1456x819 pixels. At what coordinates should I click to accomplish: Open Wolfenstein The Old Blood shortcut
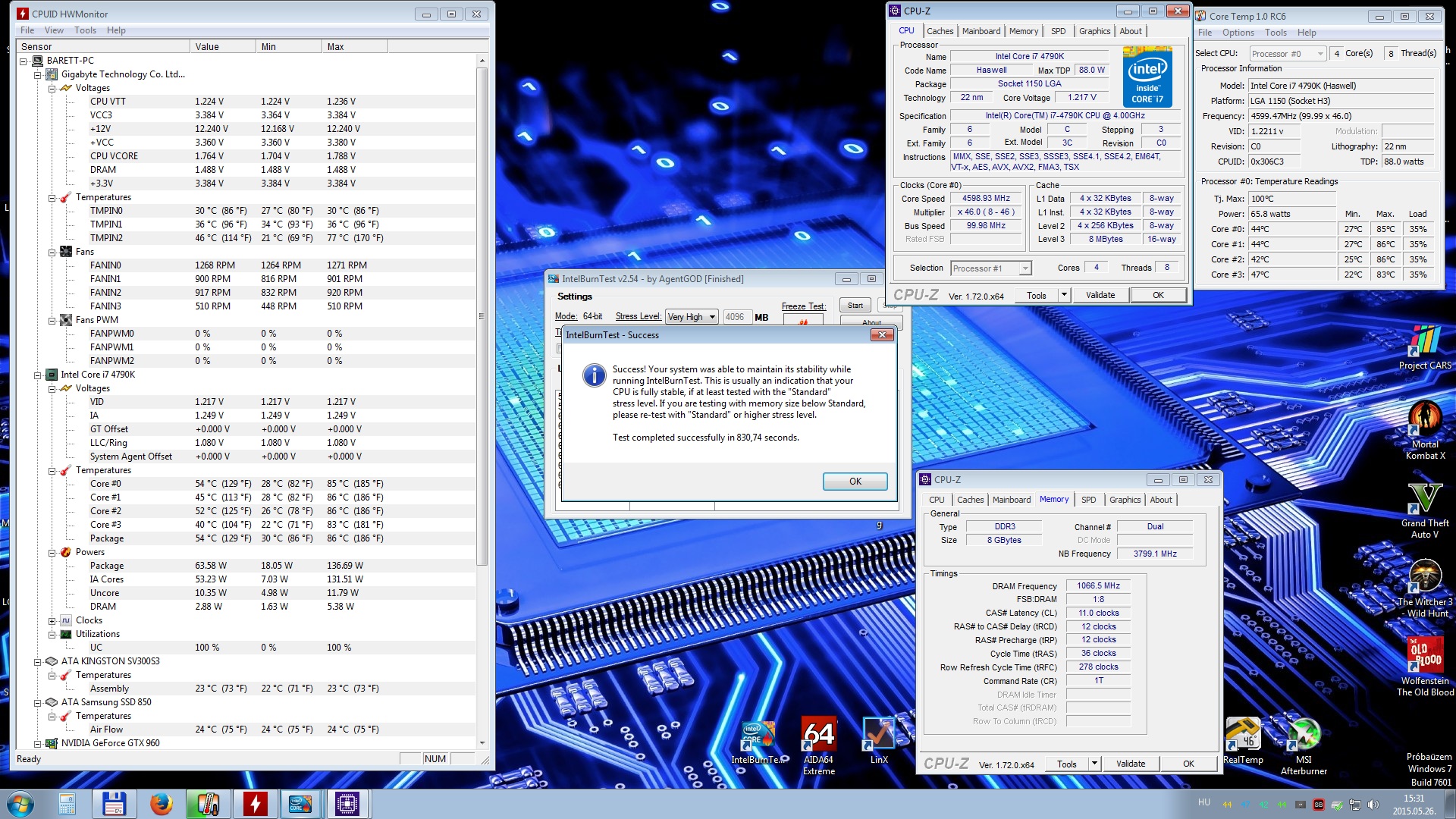pyautogui.click(x=1424, y=667)
